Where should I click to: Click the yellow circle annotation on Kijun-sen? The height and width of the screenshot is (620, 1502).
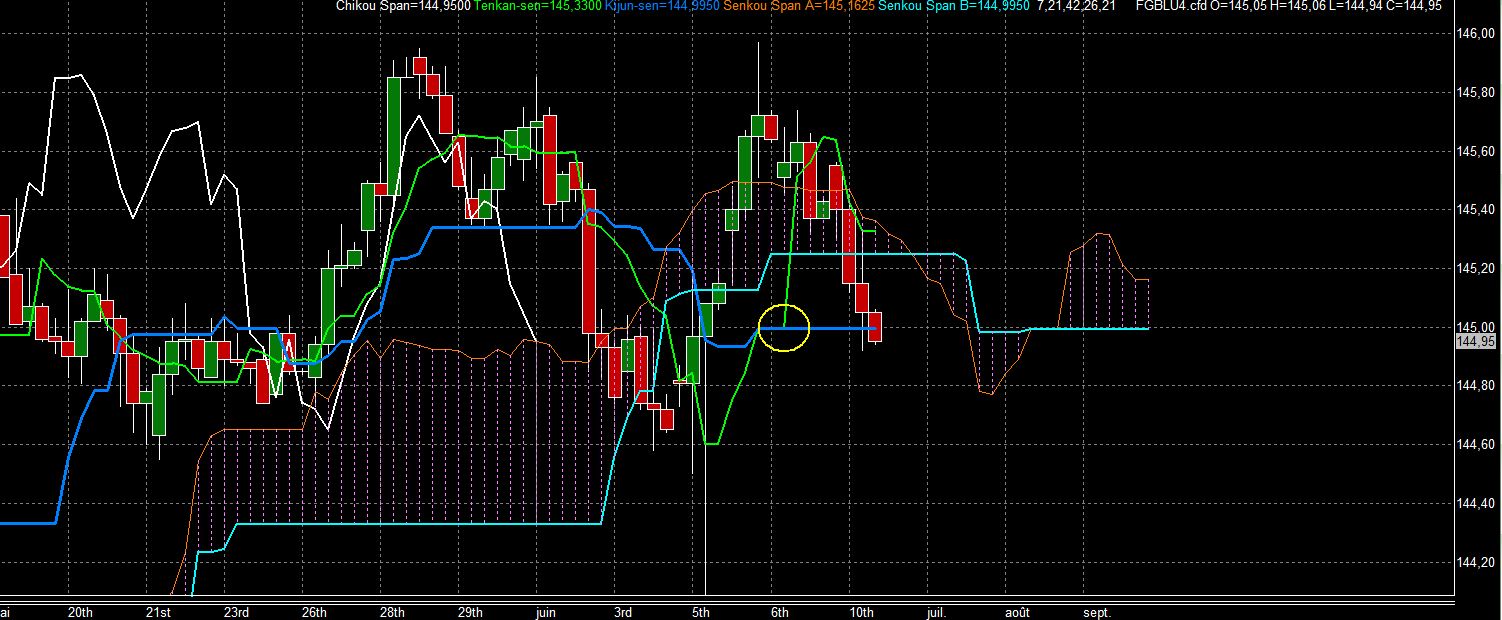click(784, 328)
